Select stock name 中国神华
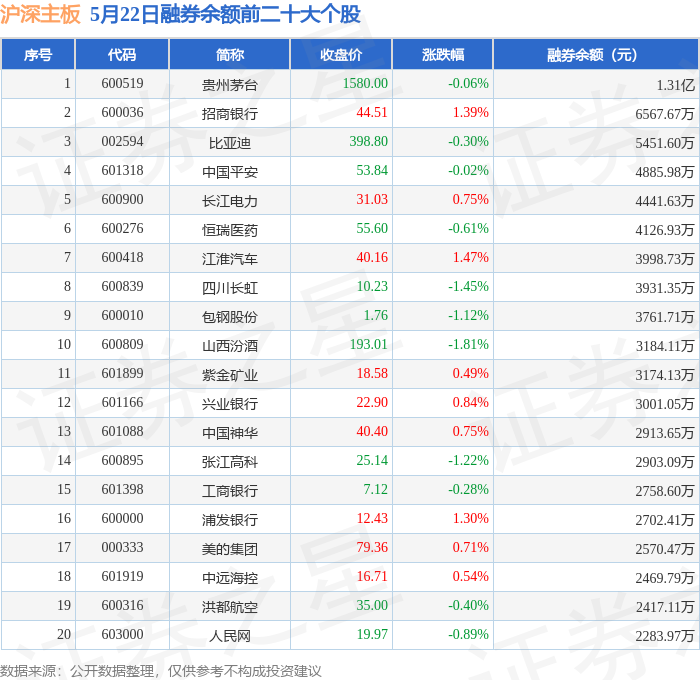The width and height of the screenshot is (700, 680). pyautogui.click(x=229, y=433)
